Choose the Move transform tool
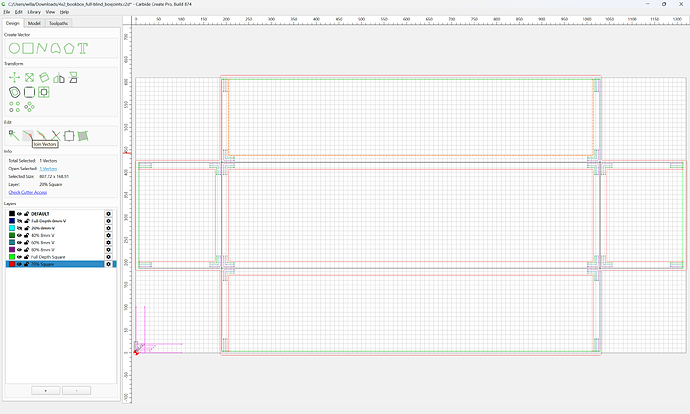Image resolution: width=690 pixels, height=414 pixels. [15, 78]
